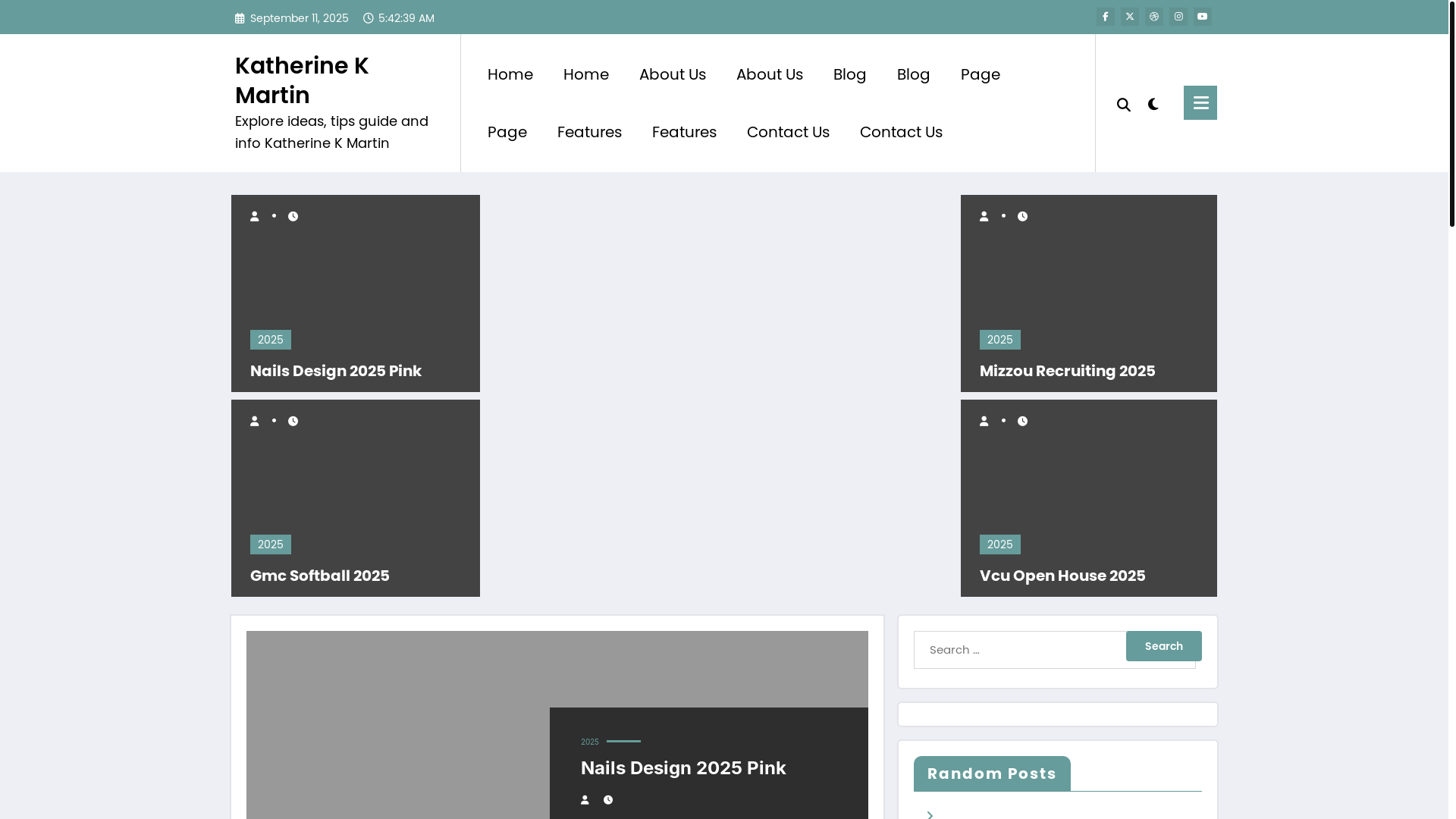Click author icon under featured Nails Design post
1456x819 pixels.
coord(585,800)
